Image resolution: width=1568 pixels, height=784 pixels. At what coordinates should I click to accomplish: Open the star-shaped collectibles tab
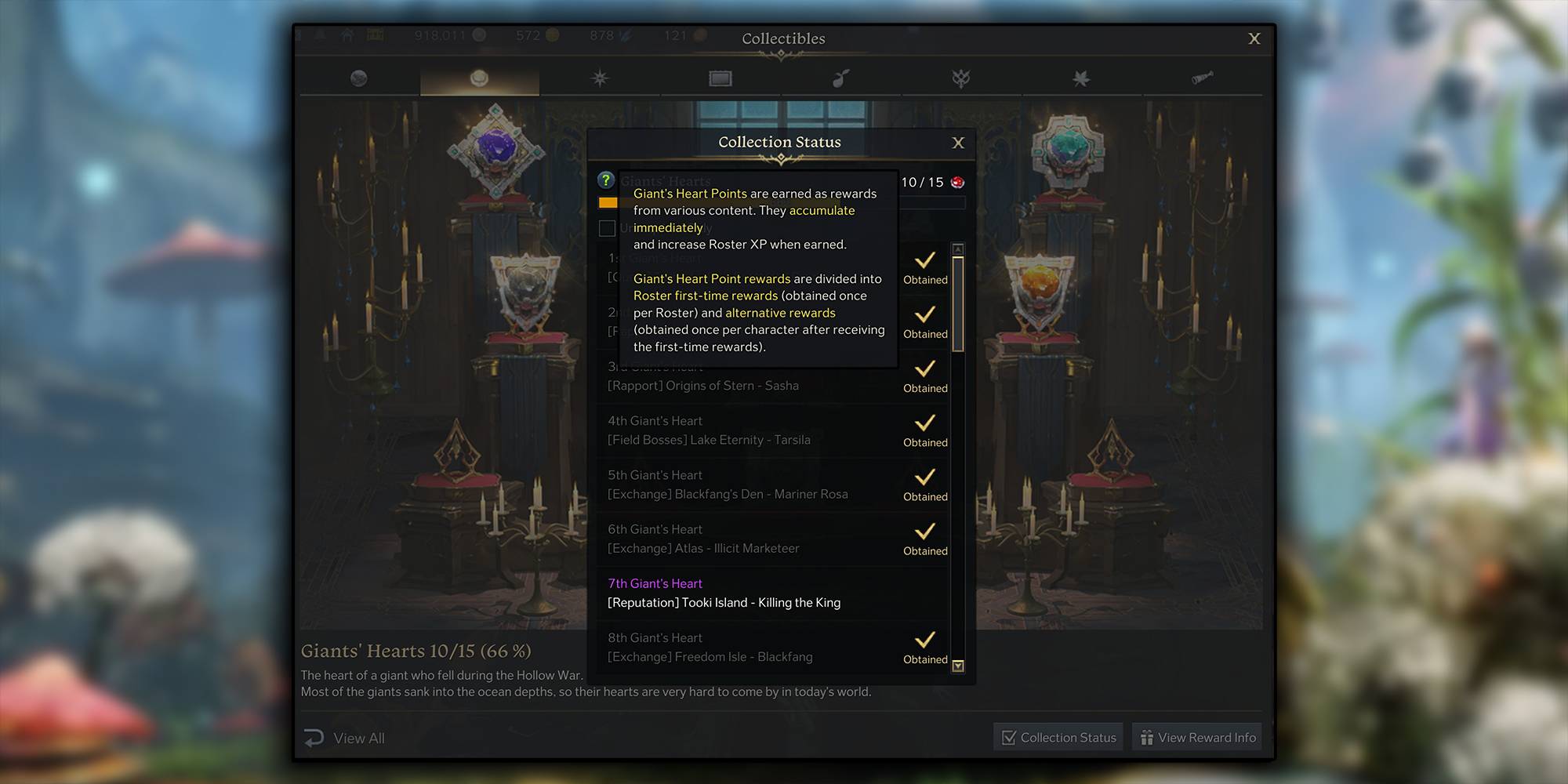pyautogui.click(x=600, y=78)
